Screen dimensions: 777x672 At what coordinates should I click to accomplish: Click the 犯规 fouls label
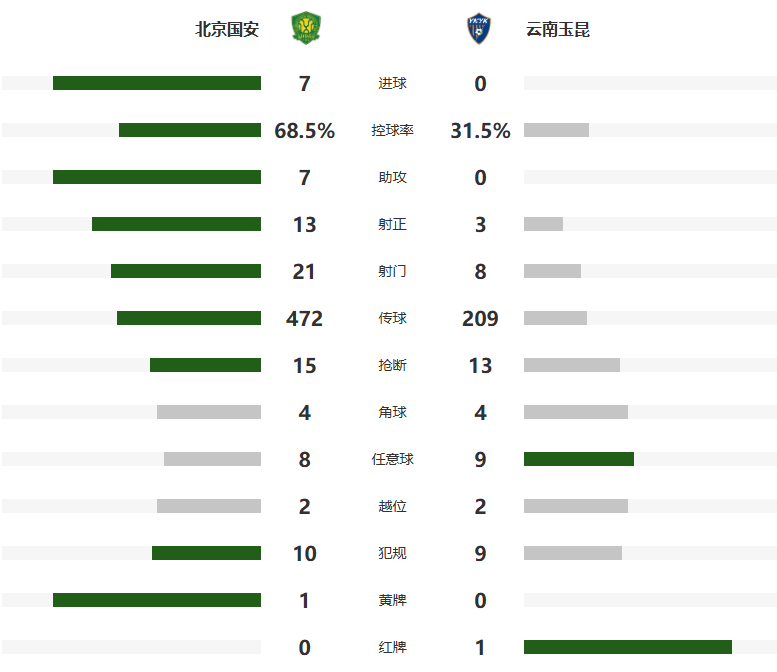tap(392, 553)
